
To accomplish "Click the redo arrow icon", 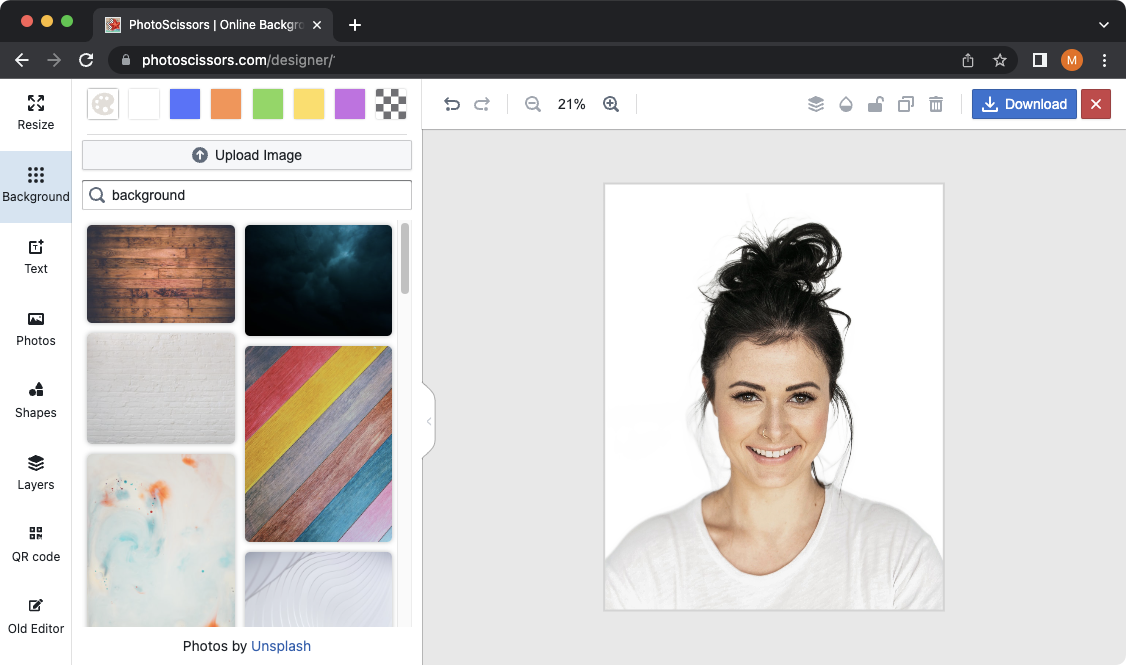I will coord(482,104).
